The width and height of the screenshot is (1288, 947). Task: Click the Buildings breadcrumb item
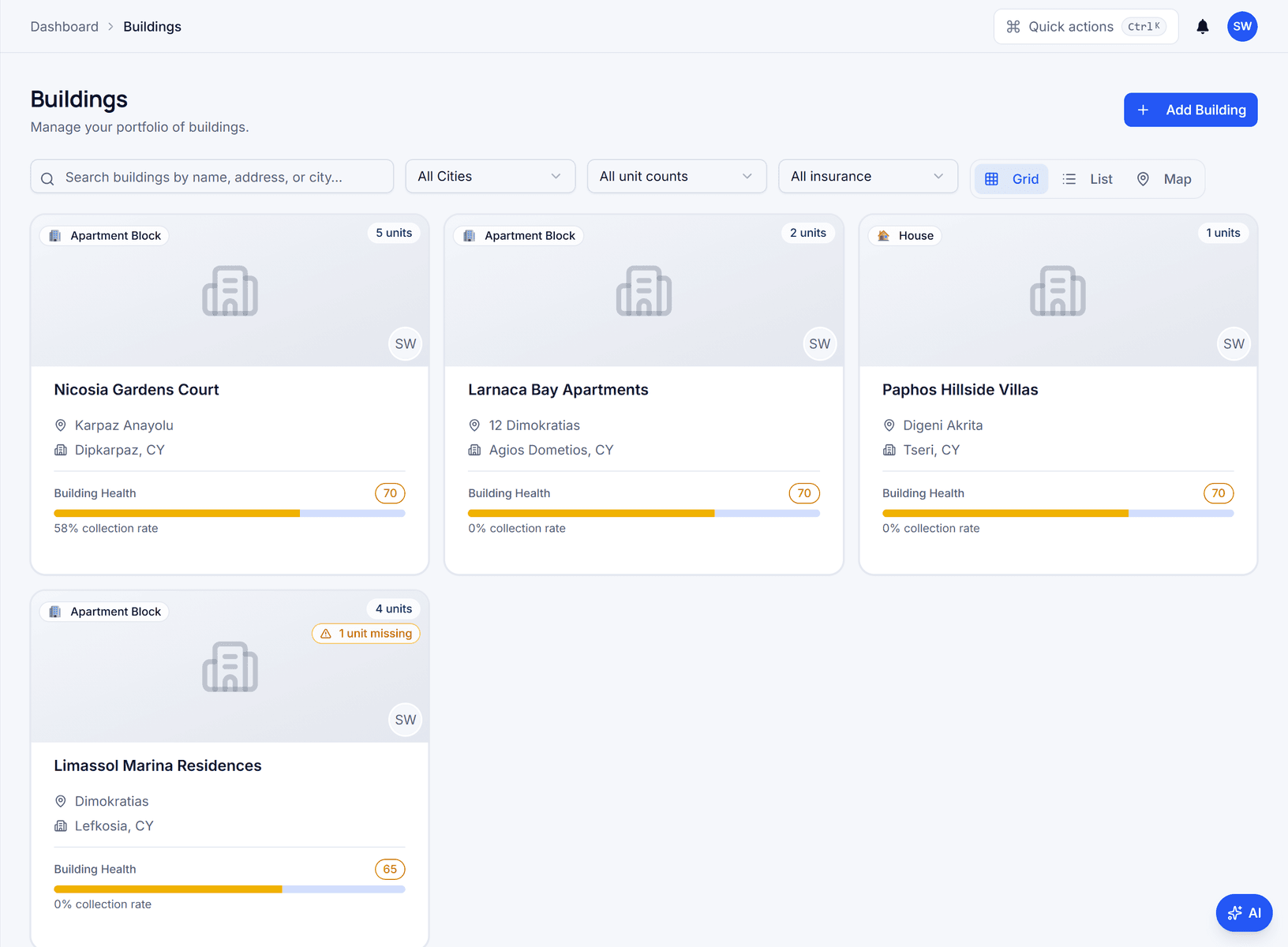click(152, 27)
